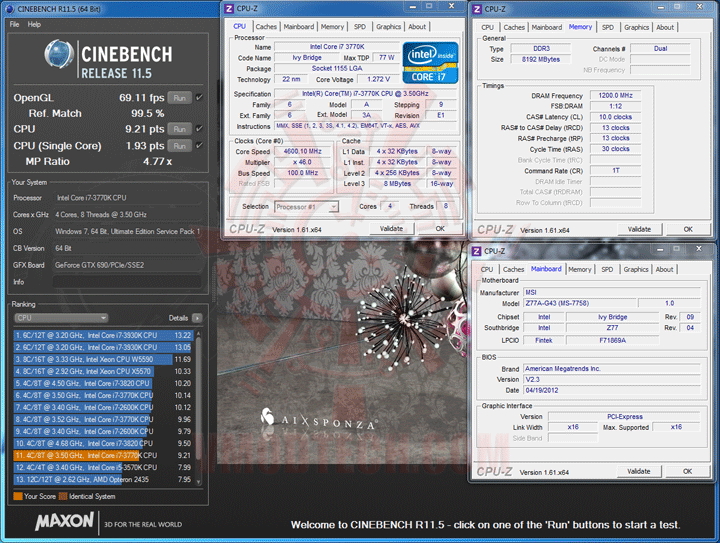
Task: Select rank 3 Xeon W5590 entry
Action: (x=103, y=359)
